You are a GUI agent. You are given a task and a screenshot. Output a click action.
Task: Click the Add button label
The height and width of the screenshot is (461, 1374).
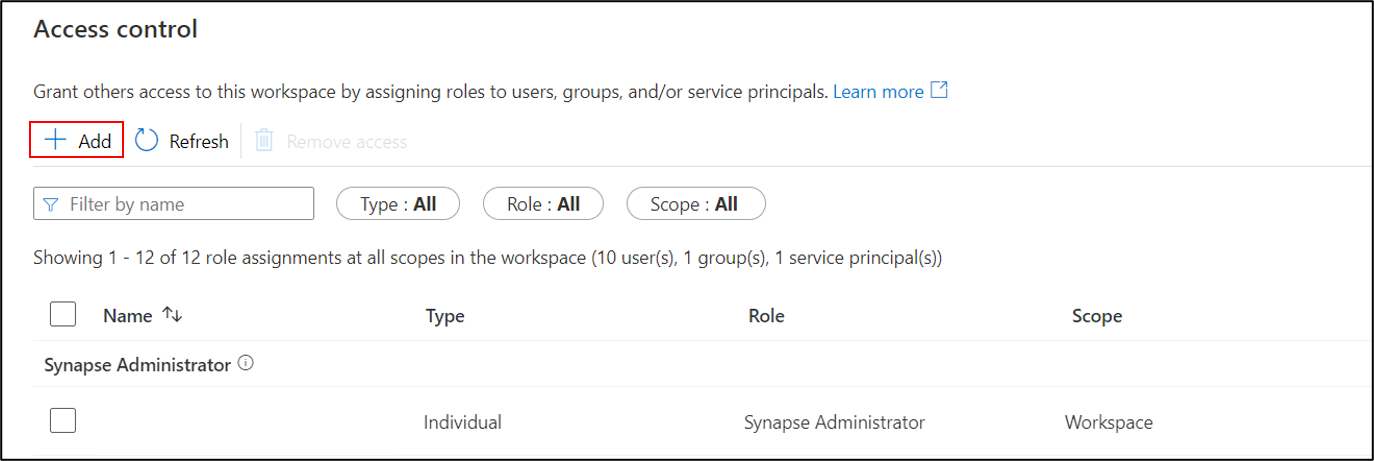pyautogui.click(x=95, y=141)
